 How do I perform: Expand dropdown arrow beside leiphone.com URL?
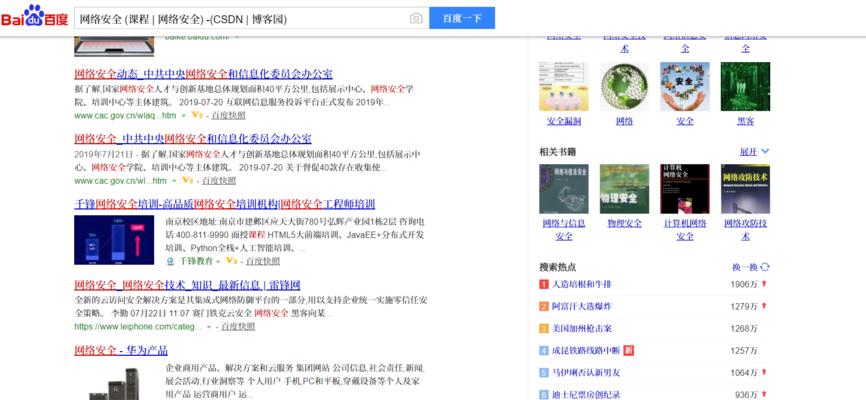[x=209, y=327]
